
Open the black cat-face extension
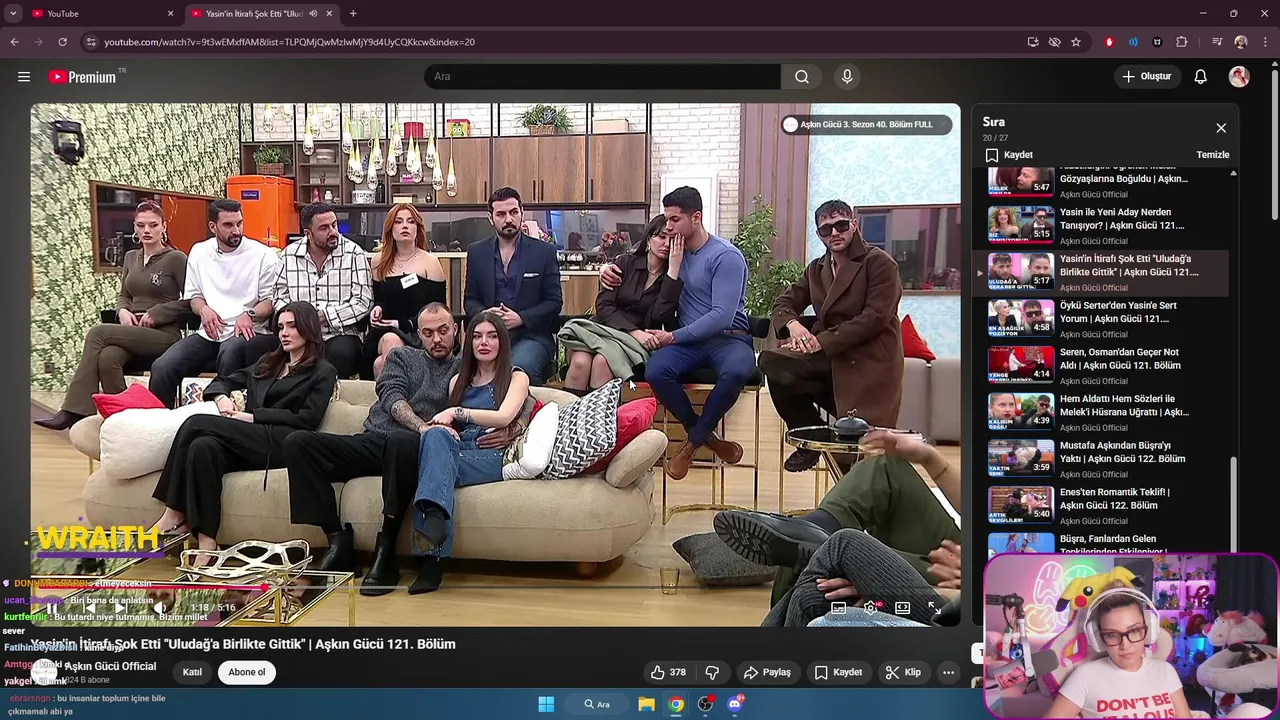[1157, 42]
